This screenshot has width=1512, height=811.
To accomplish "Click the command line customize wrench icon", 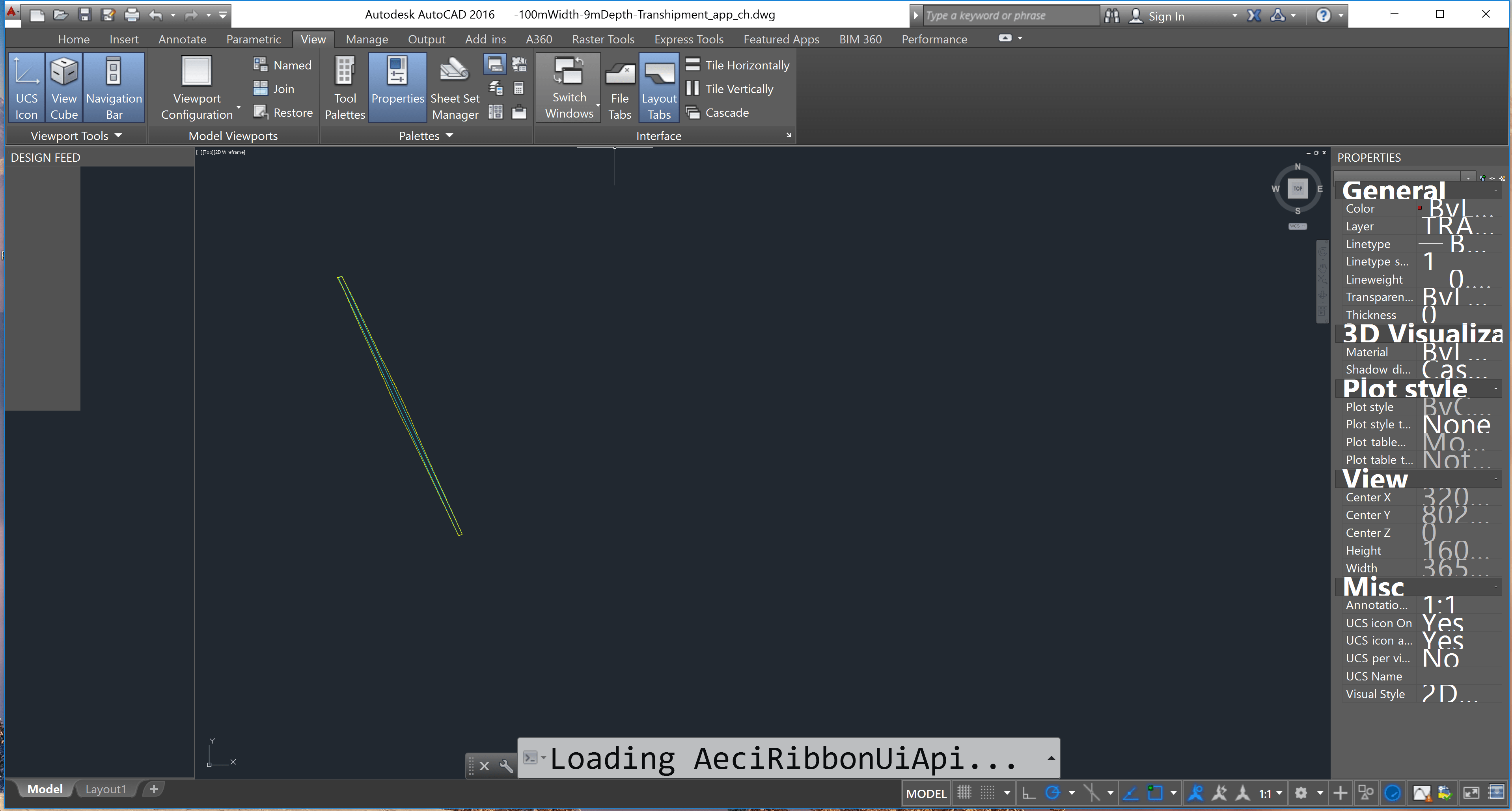I will pyautogui.click(x=506, y=766).
